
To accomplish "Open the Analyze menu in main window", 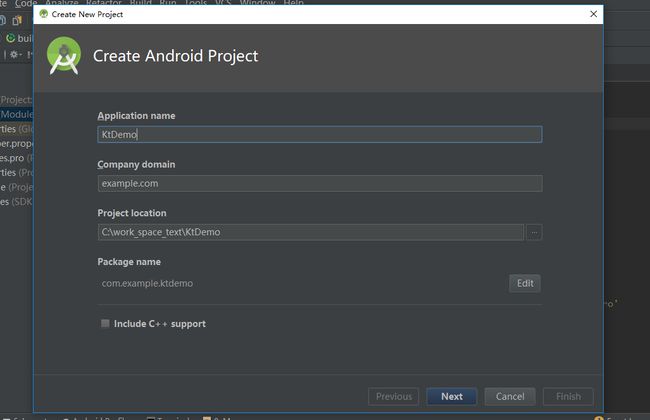I will 62,3.
